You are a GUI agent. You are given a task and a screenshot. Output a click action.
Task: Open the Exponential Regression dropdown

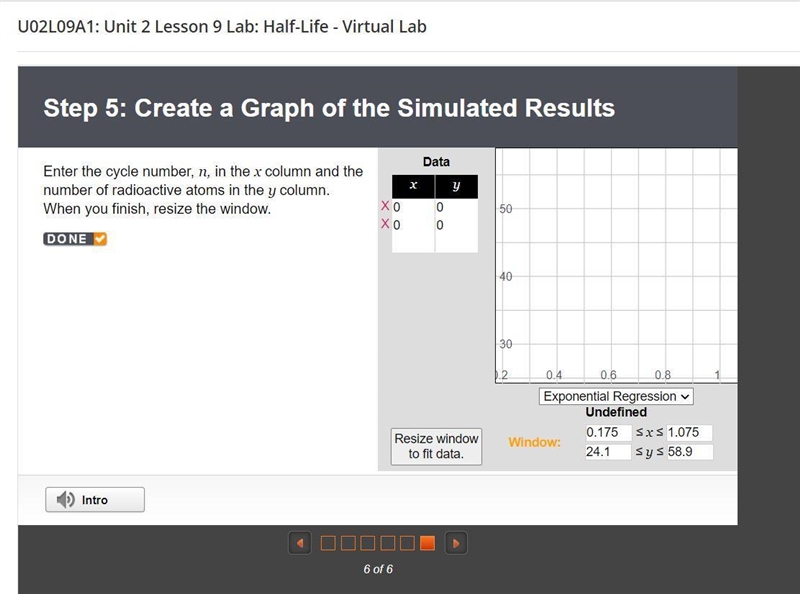tap(616, 396)
